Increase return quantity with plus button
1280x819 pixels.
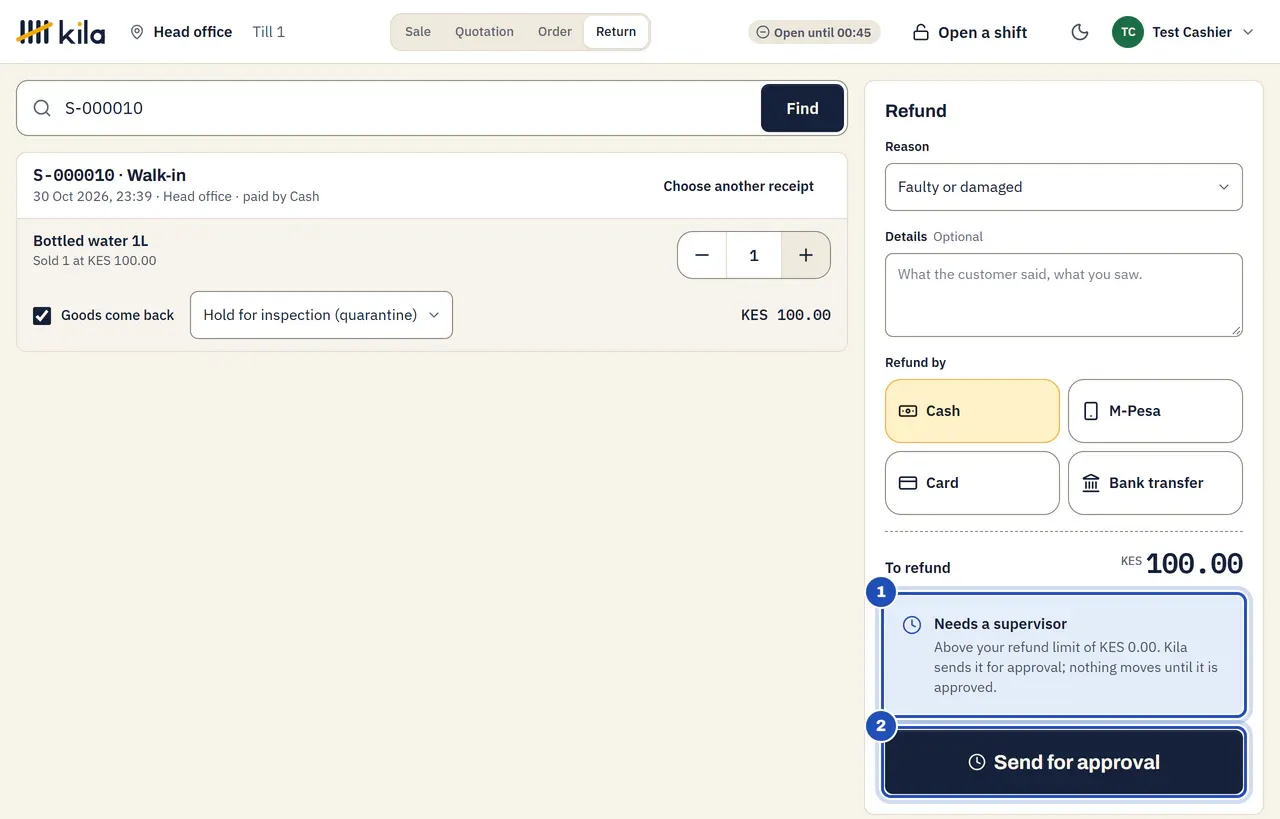click(x=805, y=255)
